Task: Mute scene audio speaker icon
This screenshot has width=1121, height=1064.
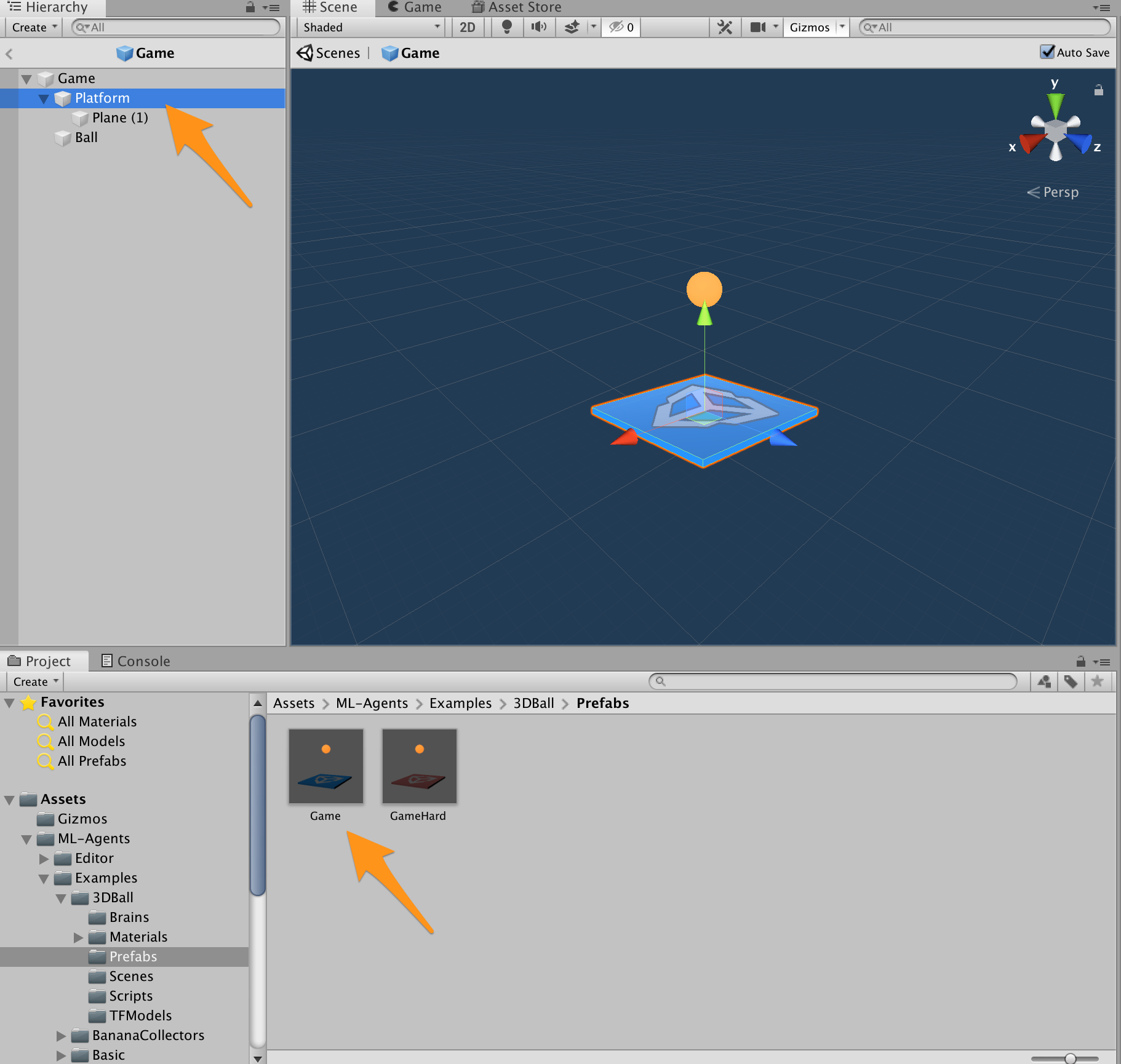Action: tap(539, 27)
